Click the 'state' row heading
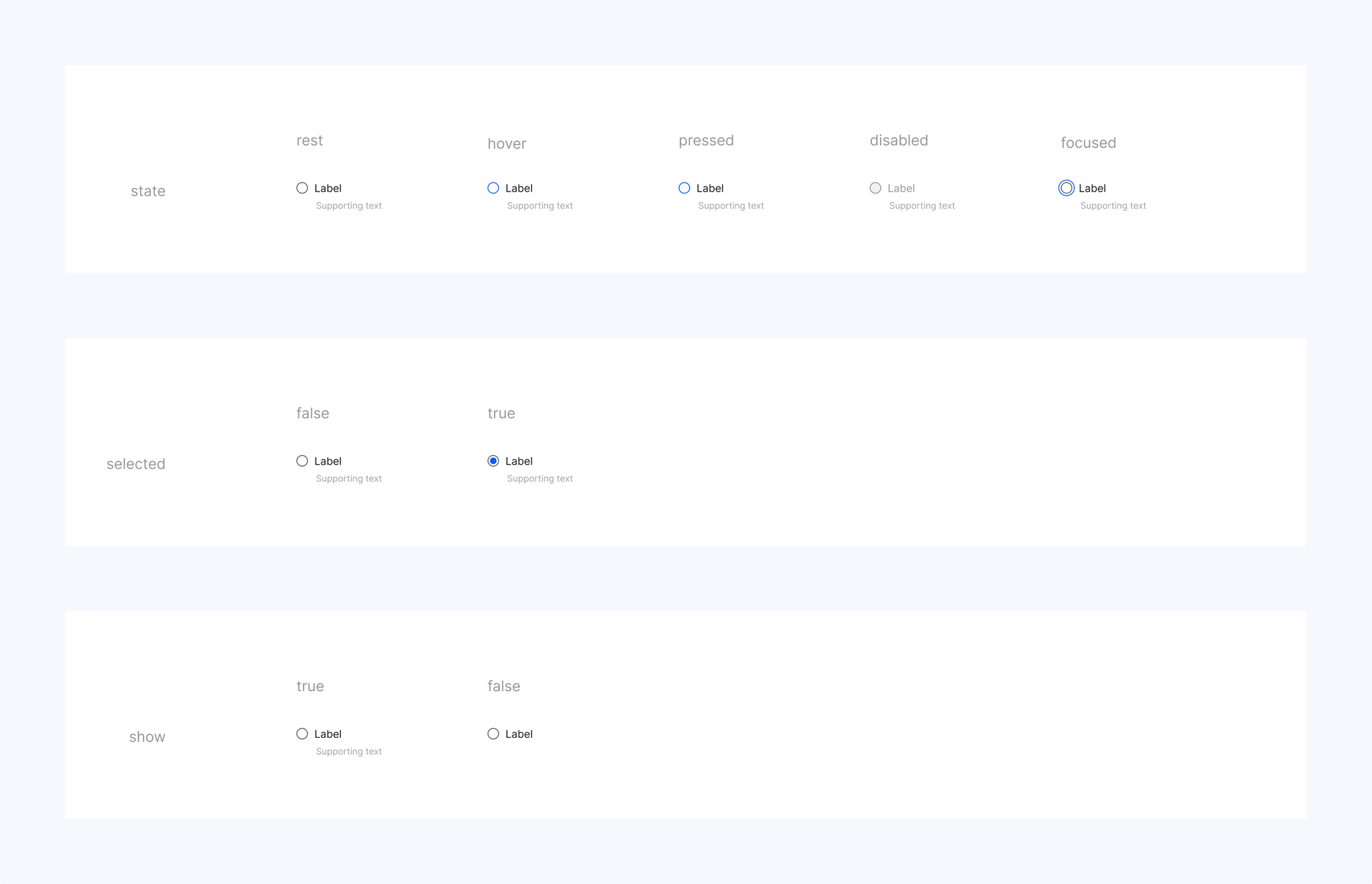 pos(148,191)
